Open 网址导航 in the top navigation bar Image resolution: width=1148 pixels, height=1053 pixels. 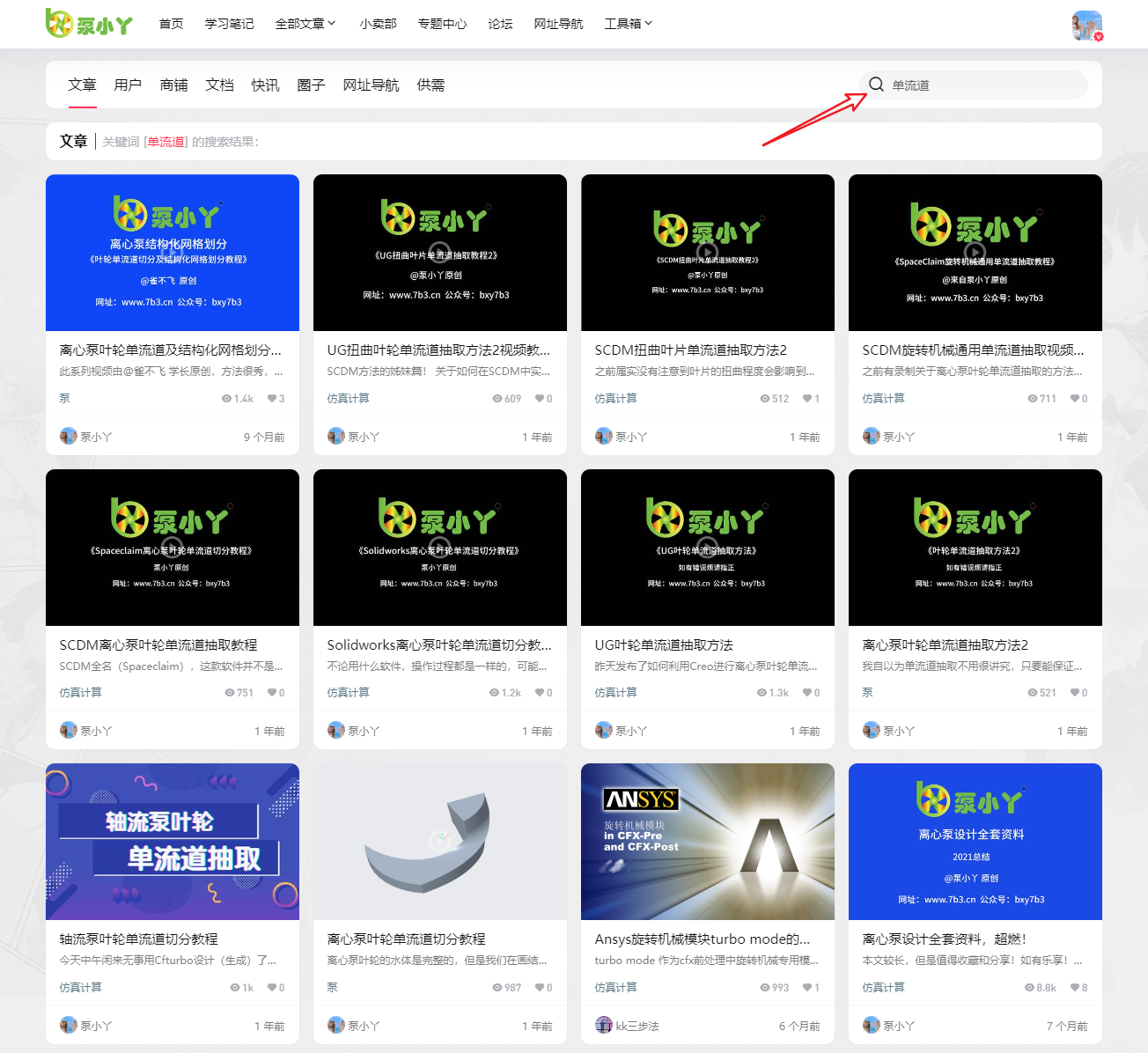(559, 24)
